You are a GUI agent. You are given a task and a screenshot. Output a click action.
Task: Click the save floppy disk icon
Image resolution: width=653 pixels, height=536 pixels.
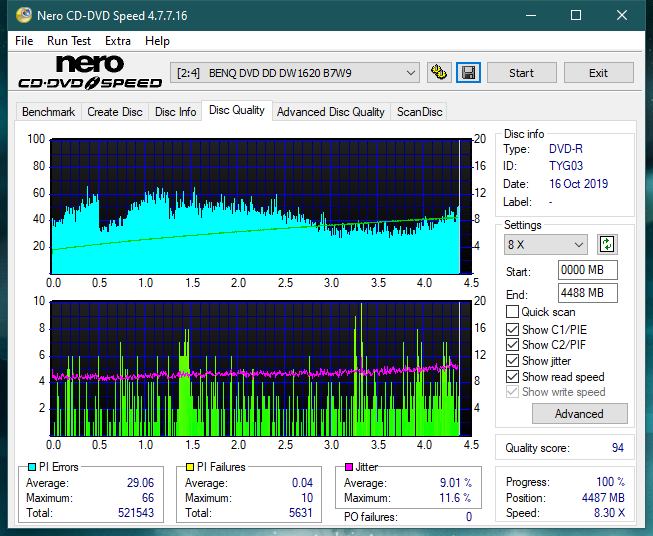click(469, 73)
